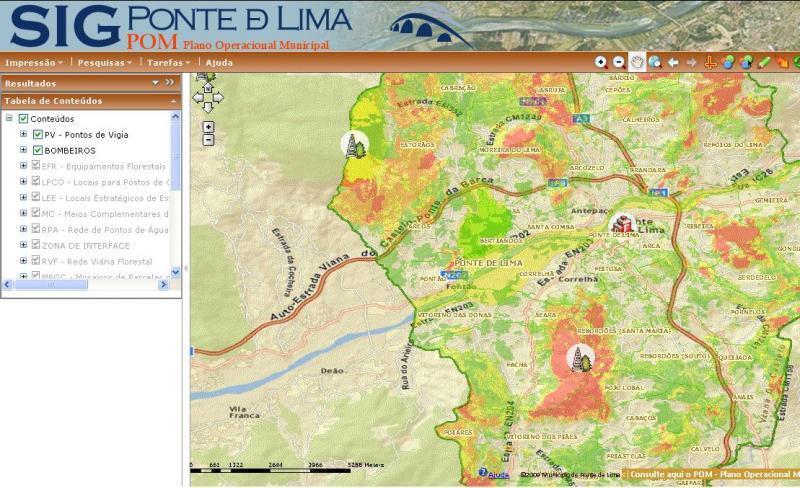Image resolution: width=800 pixels, height=488 pixels.
Task: Activate the pan hand tool
Action: pos(637,62)
